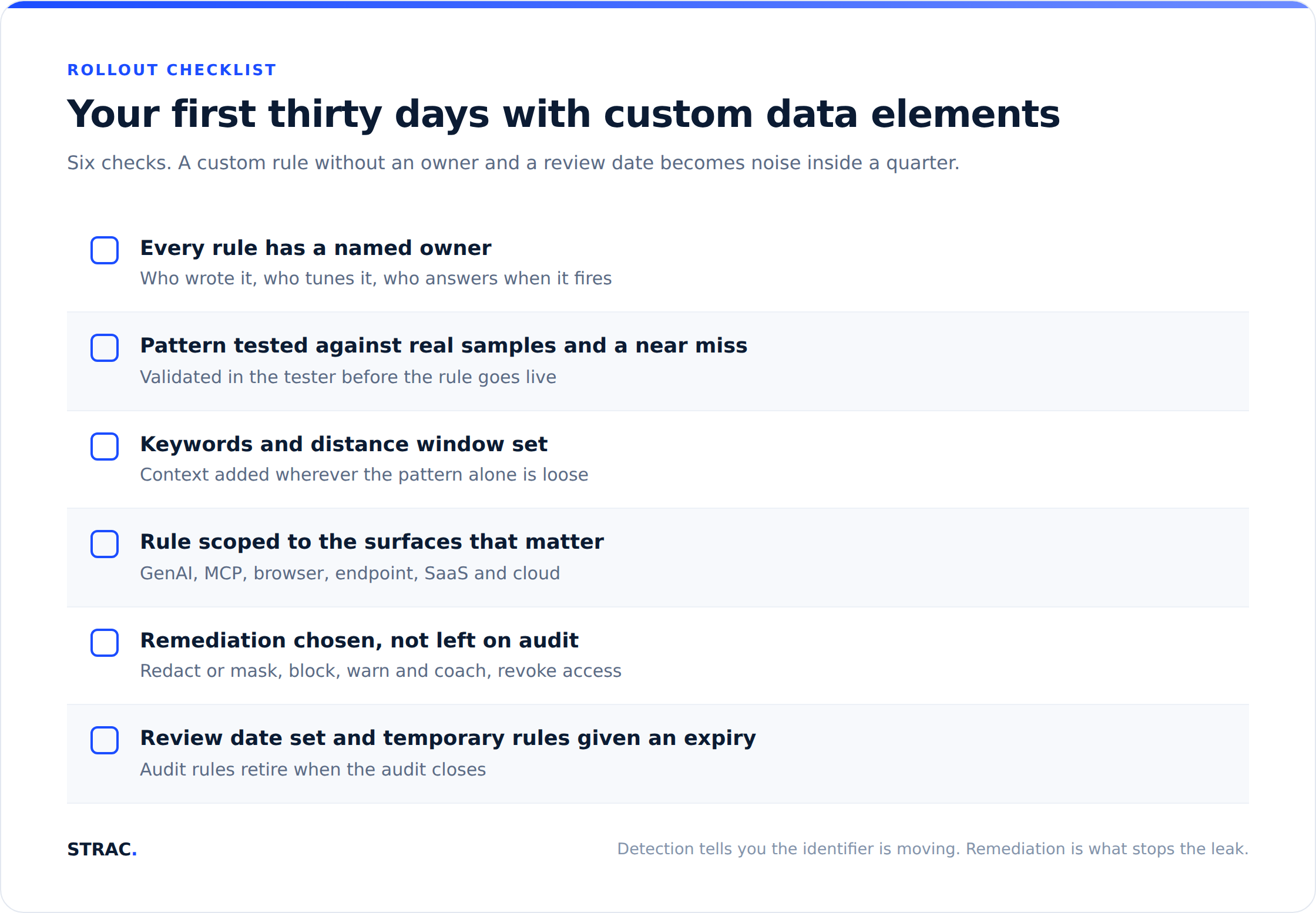
Task: Check 'Rule scoped to the surfaces that matter'
Action: click(x=105, y=544)
